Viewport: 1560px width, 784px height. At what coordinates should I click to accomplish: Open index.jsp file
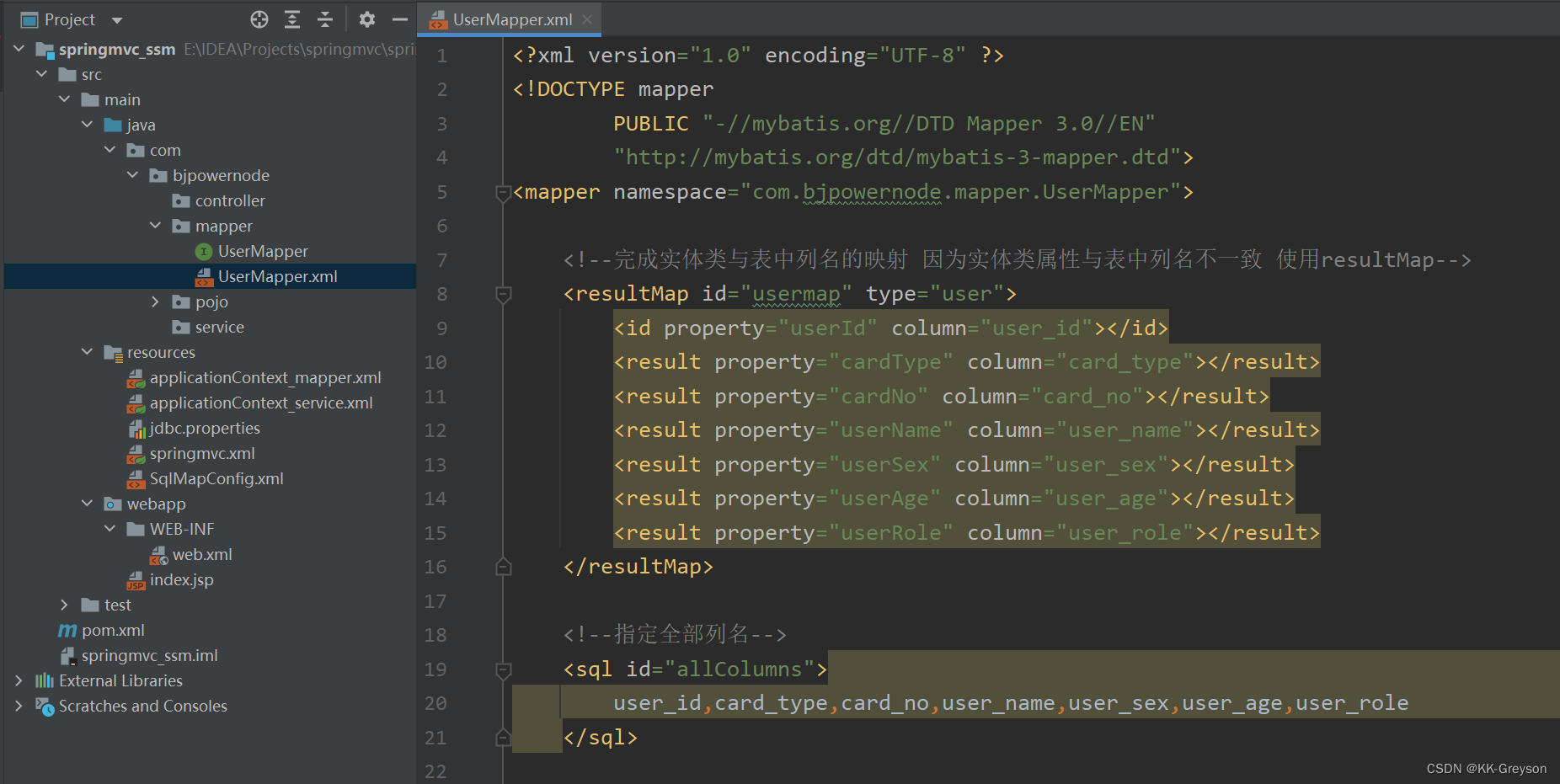tap(181, 579)
